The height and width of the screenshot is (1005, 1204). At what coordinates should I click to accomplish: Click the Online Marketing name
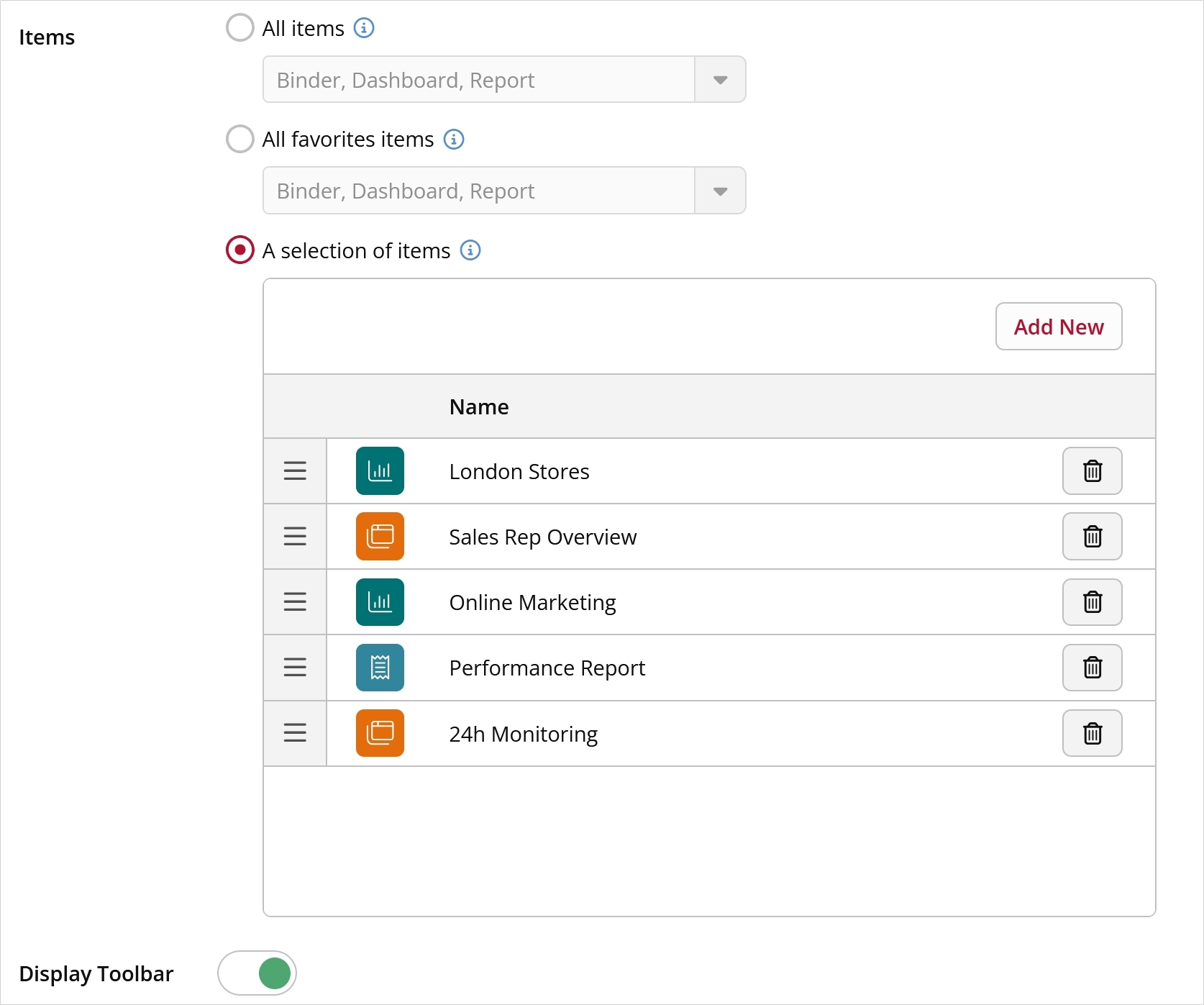click(x=533, y=603)
